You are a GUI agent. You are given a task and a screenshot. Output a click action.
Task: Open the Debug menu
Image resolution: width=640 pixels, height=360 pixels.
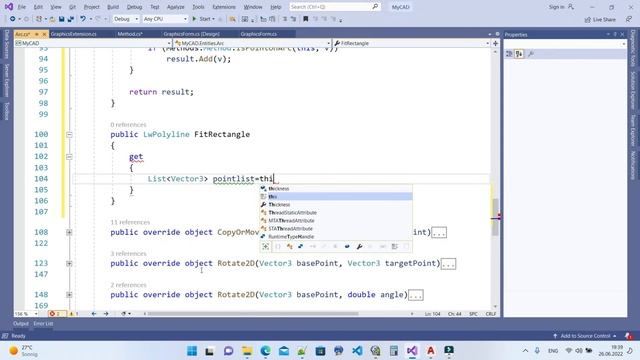pyautogui.click(x=134, y=7)
